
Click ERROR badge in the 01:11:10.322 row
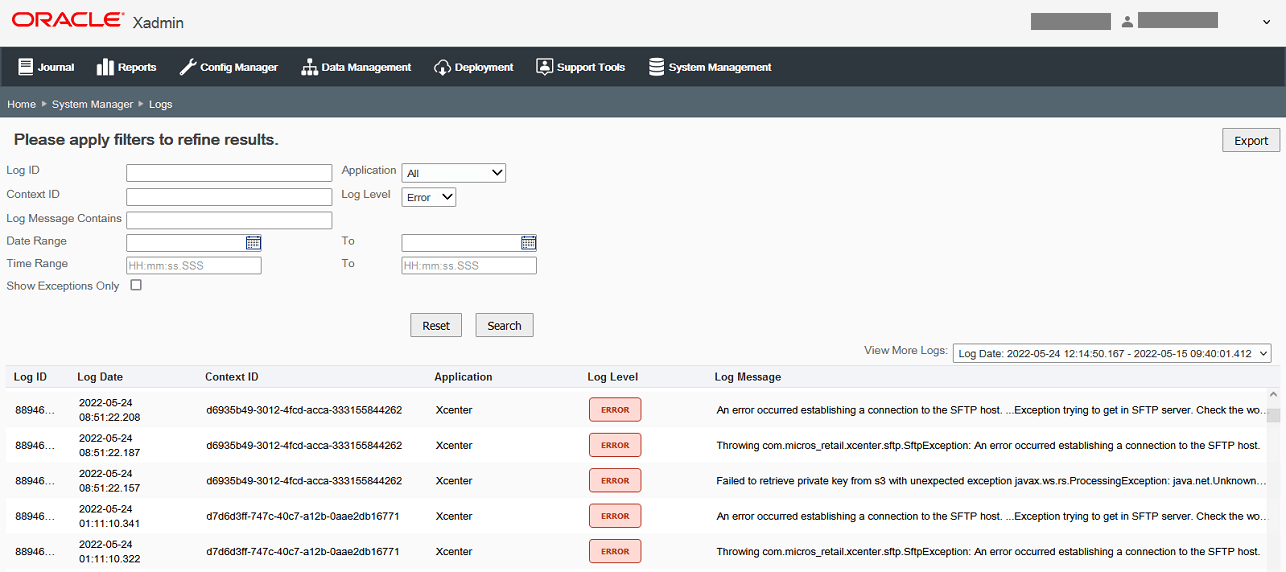click(x=615, y=551)
